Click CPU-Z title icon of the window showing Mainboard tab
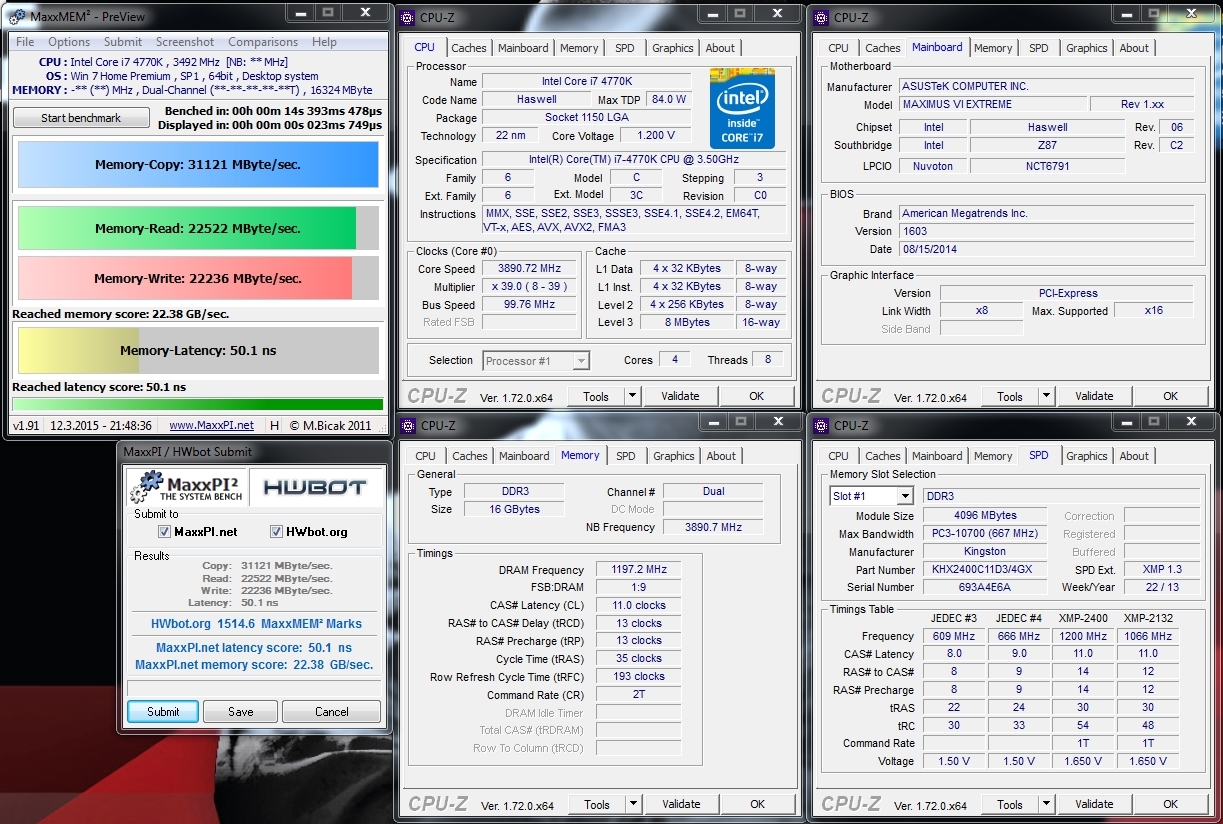 [822, 16]
